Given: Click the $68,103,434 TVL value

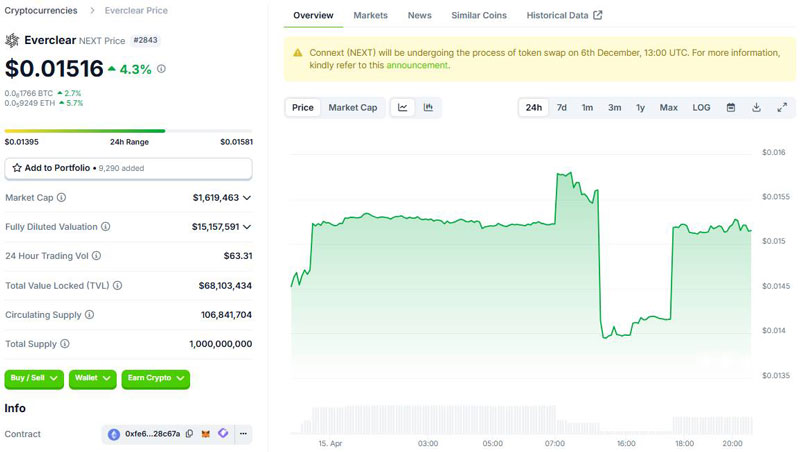Looking at the screenshot, I should [225, 286].
